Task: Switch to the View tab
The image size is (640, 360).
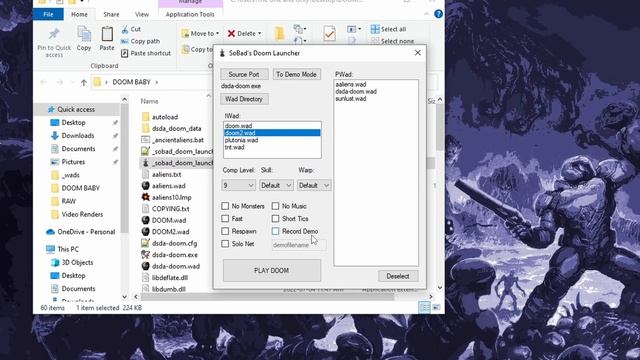Action: (142, 14)
